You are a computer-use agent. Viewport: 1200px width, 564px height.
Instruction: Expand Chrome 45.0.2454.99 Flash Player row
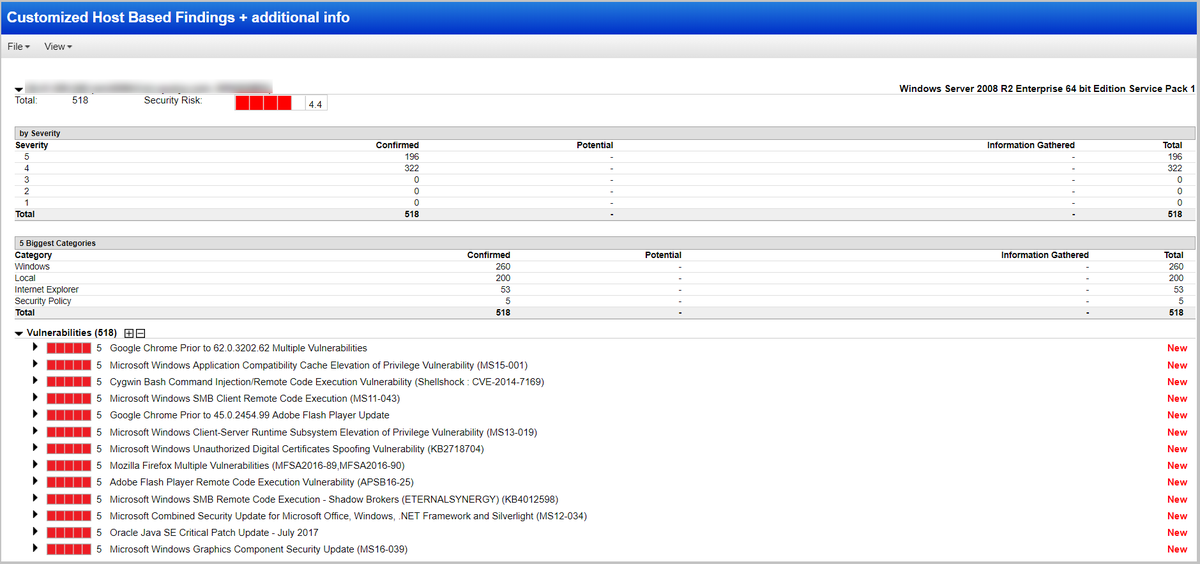click(36, 415)
